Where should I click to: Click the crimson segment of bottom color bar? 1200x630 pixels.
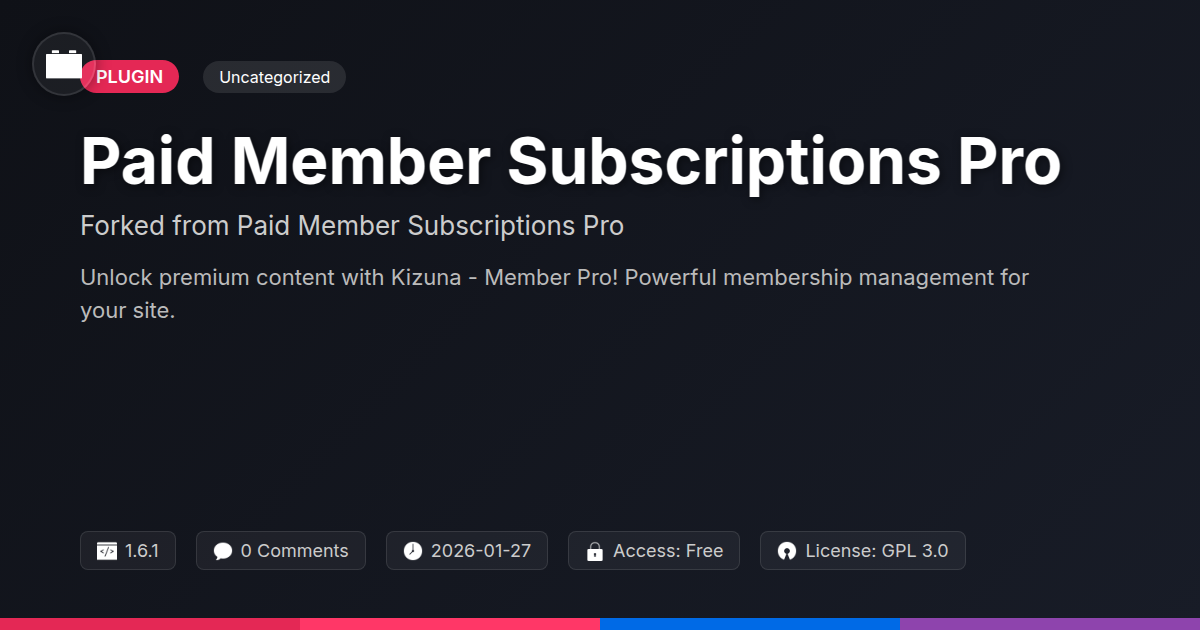[150, 624]
